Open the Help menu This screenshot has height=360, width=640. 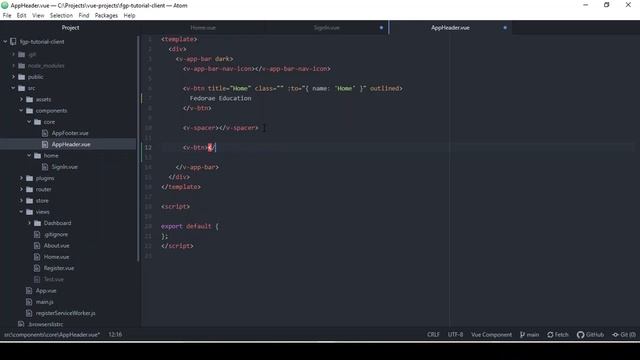pos(129,16)
